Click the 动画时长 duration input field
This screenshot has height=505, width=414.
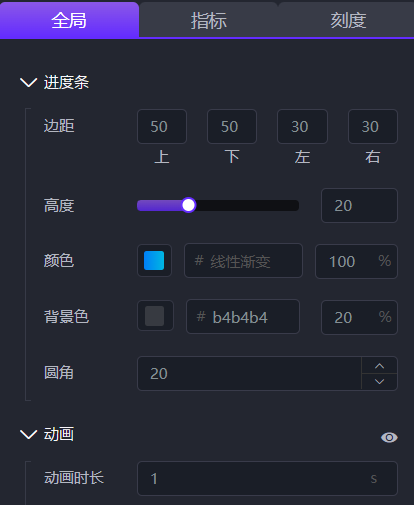(x=267, y=479)
